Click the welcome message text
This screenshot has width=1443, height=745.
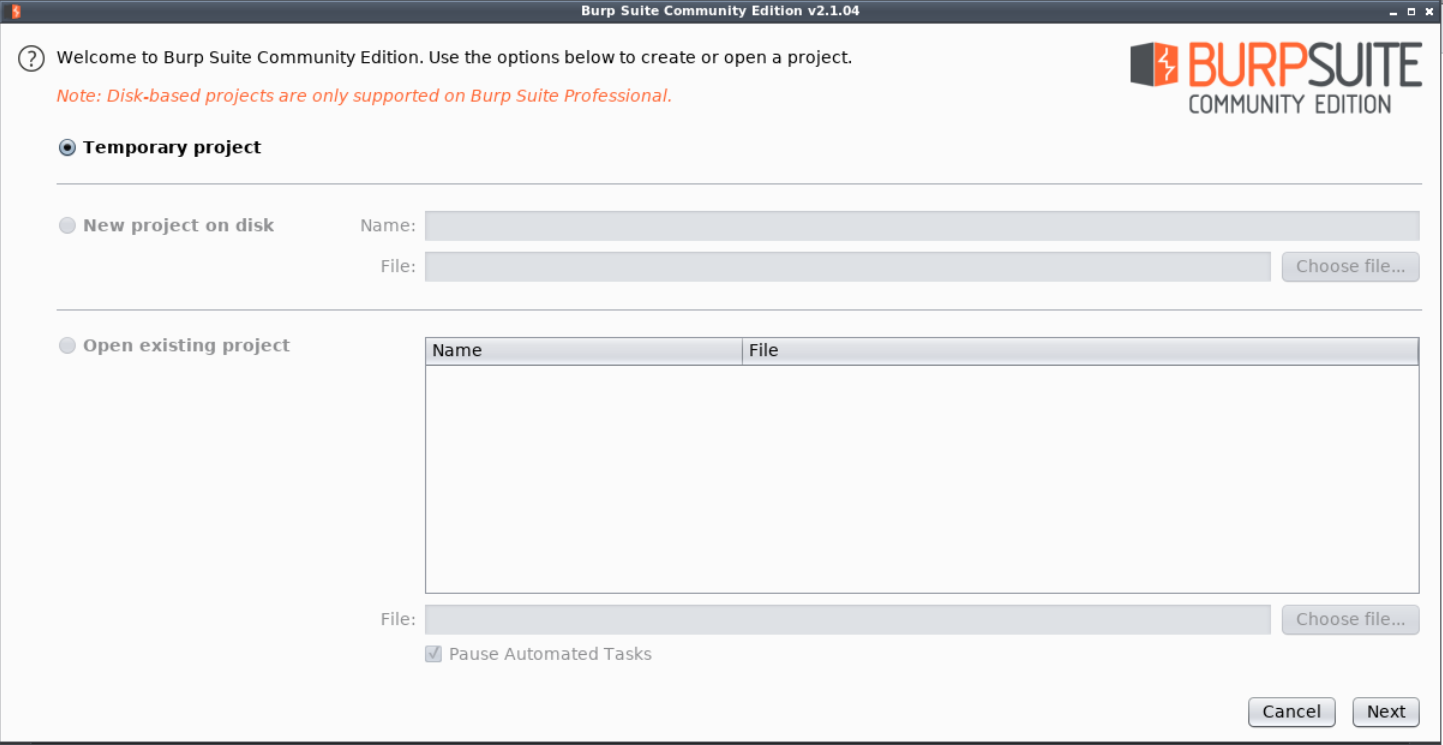(x=454, y=58)
